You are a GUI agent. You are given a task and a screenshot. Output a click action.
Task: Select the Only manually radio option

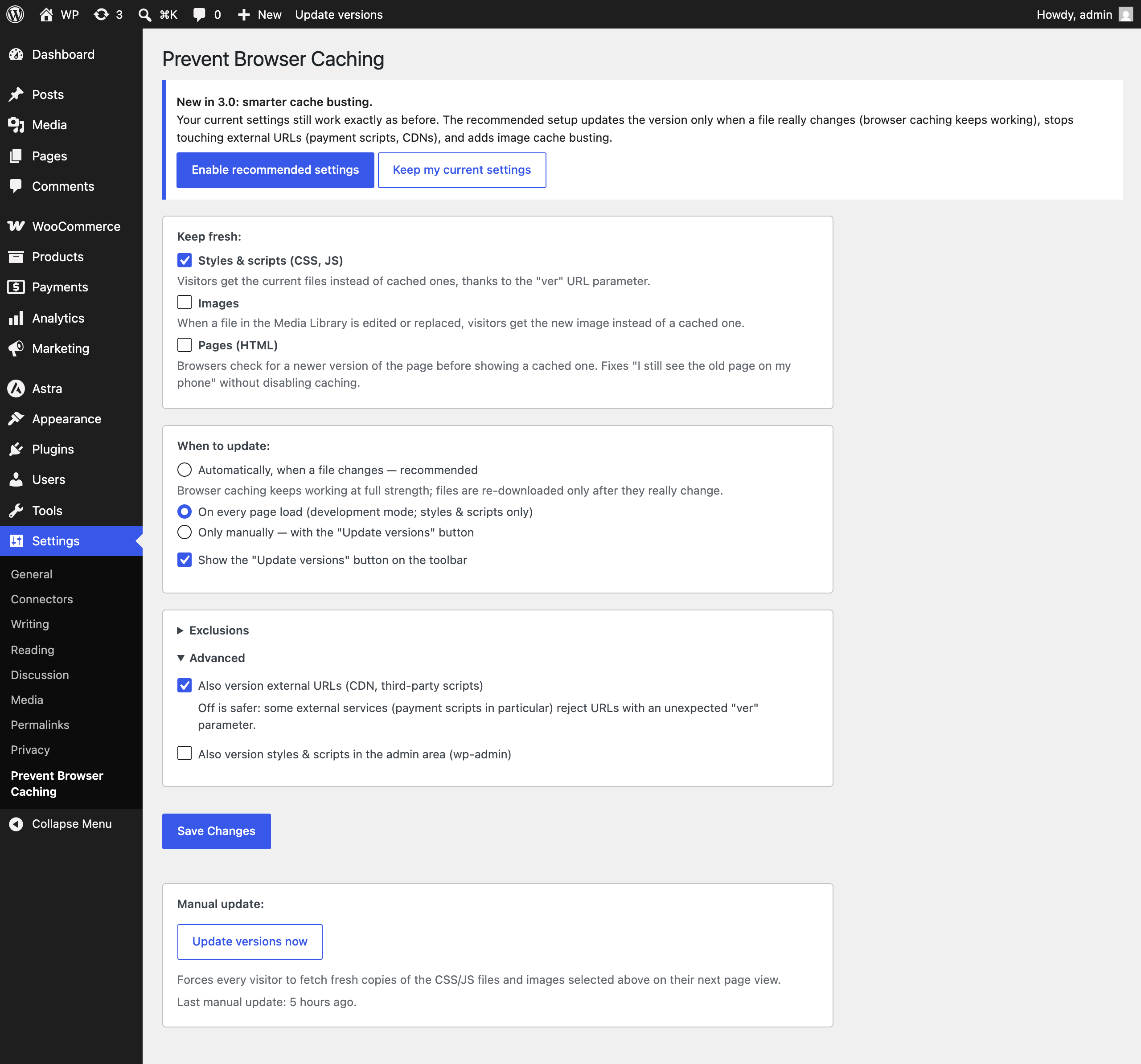(184, 532)
